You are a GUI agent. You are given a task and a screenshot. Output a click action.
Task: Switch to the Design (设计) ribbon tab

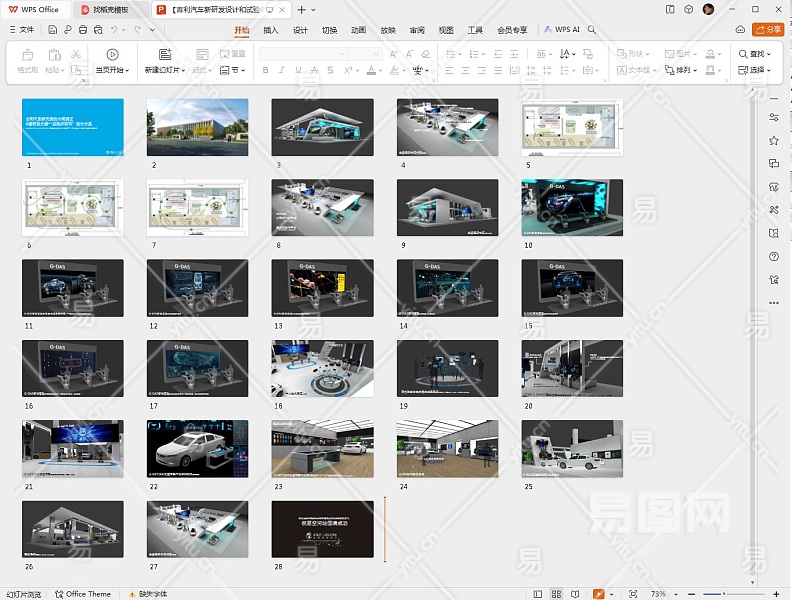coord(300,30)
